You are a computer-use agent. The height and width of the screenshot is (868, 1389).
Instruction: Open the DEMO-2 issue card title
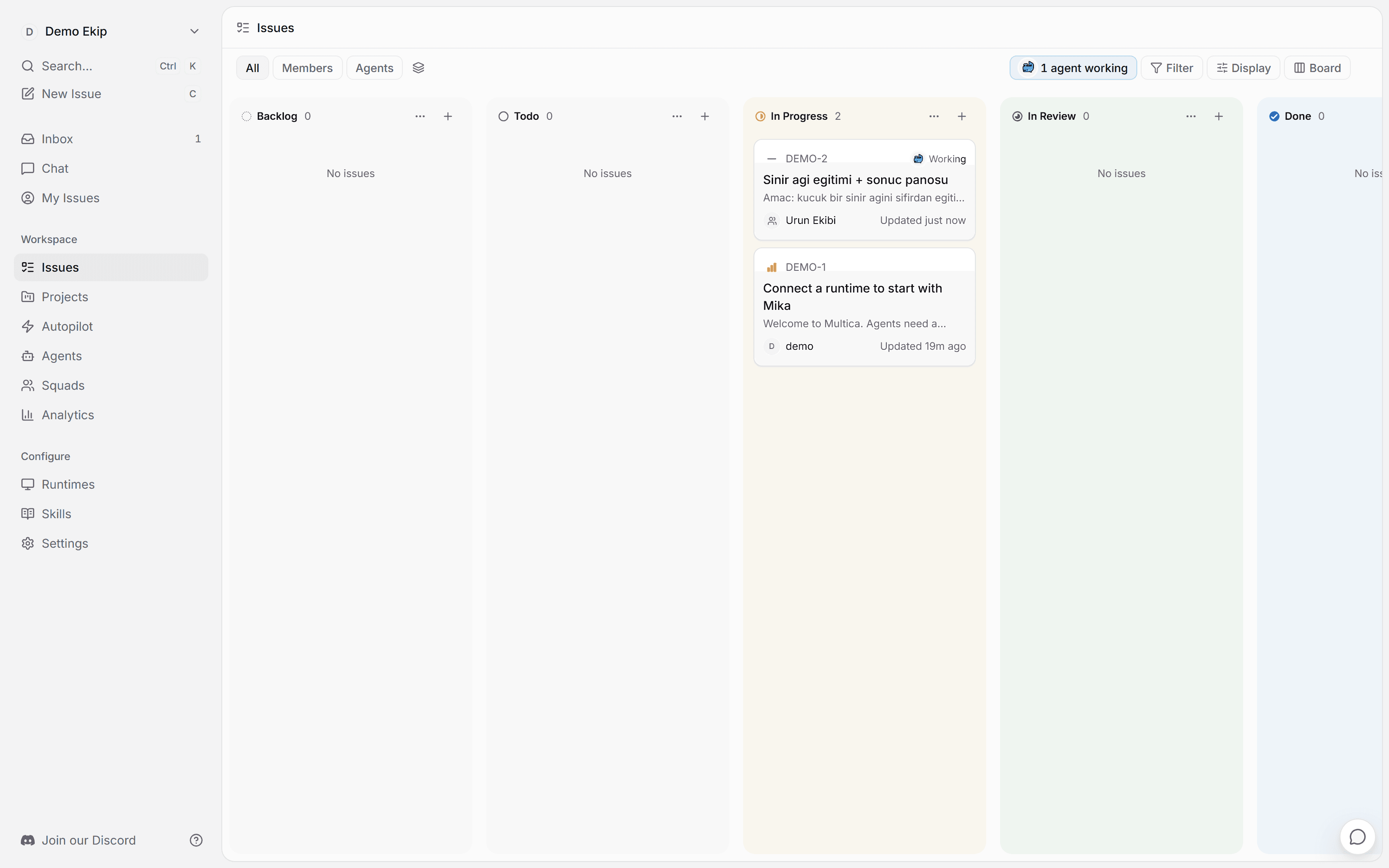(x=855, y=180)
